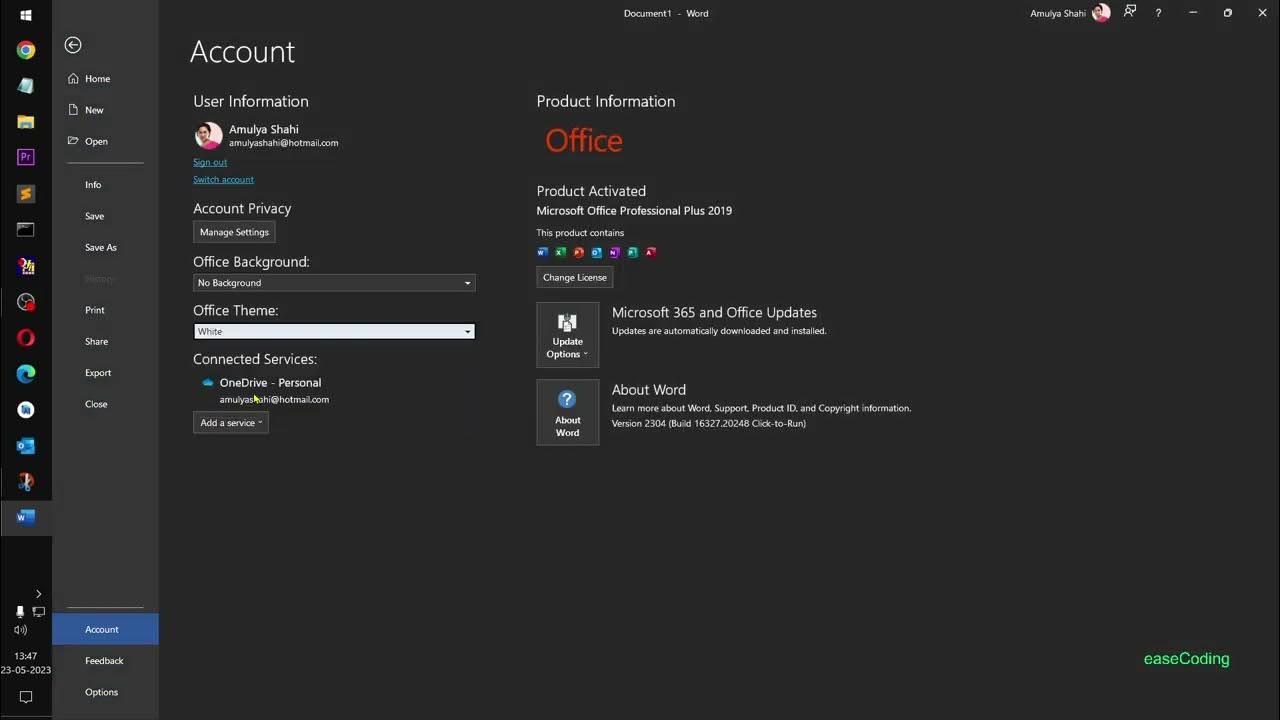Click the email amulyashahi@hotmail.com under User Information
The width and height of the screenshot is (1280, 720).
click(283, 143)
